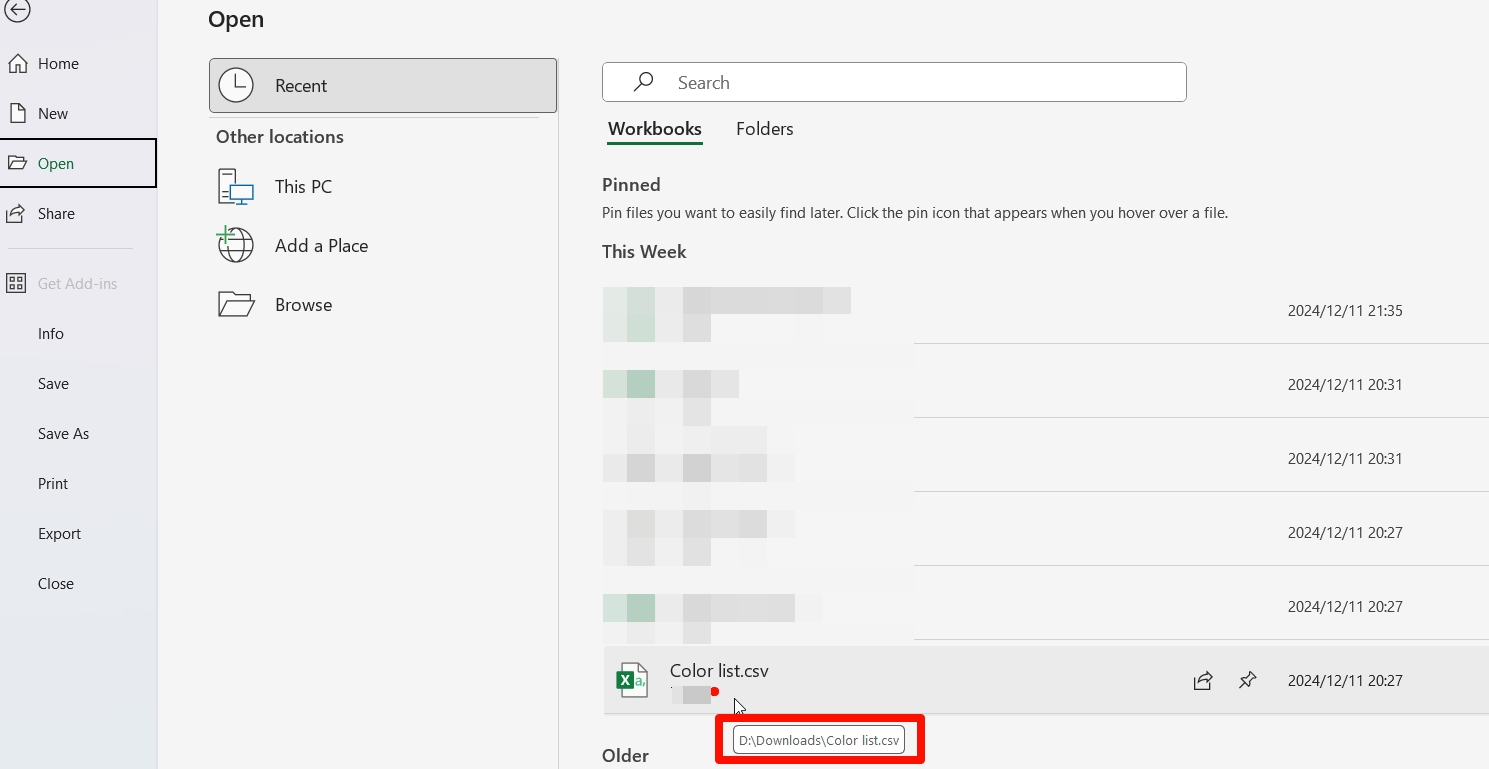Click Browse to locate files
The height and width of the screenshot is (769, 1489).
[x=303, y=305]
